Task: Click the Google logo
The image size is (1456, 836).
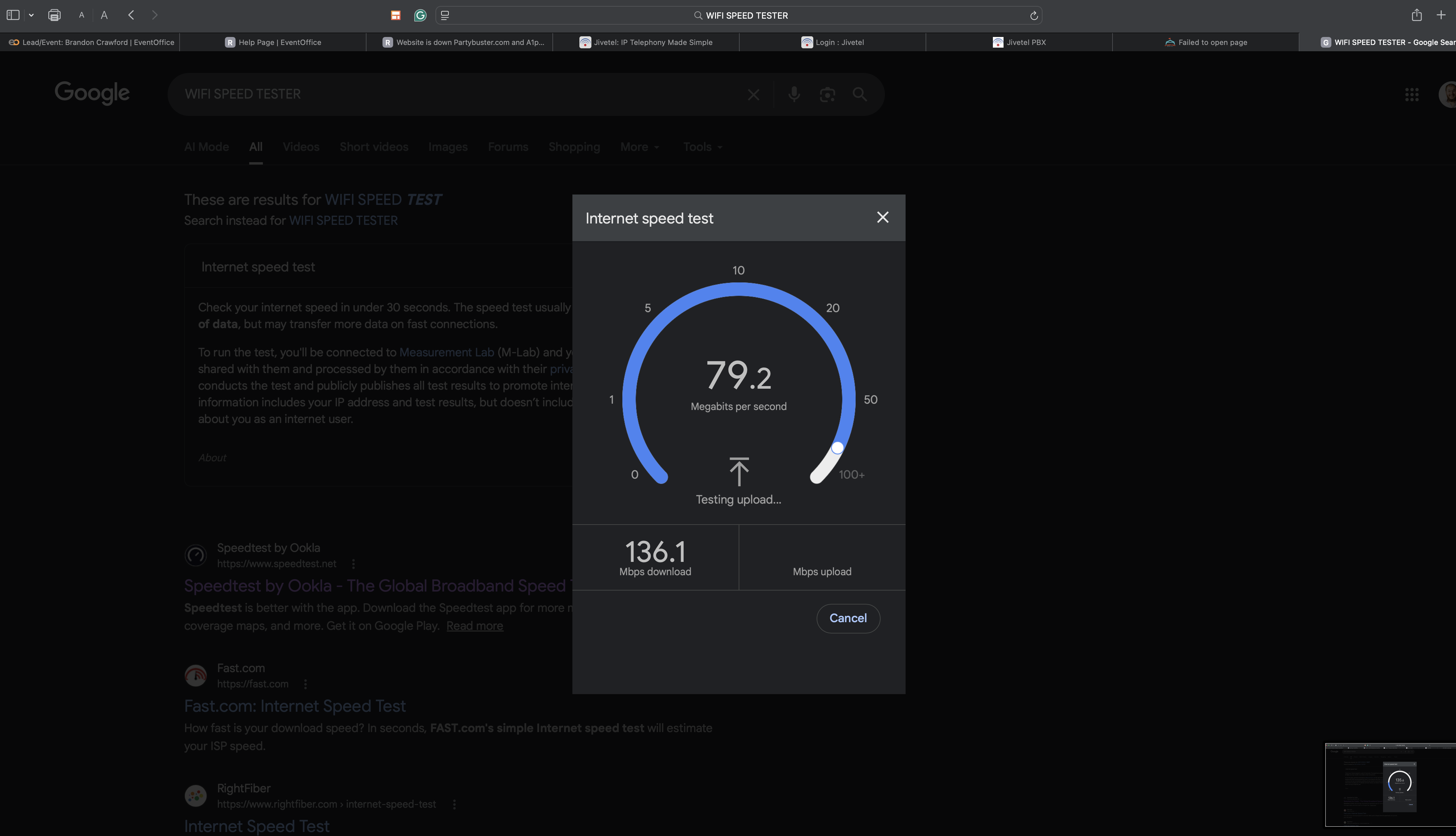Action: click(x=92, y=93)
